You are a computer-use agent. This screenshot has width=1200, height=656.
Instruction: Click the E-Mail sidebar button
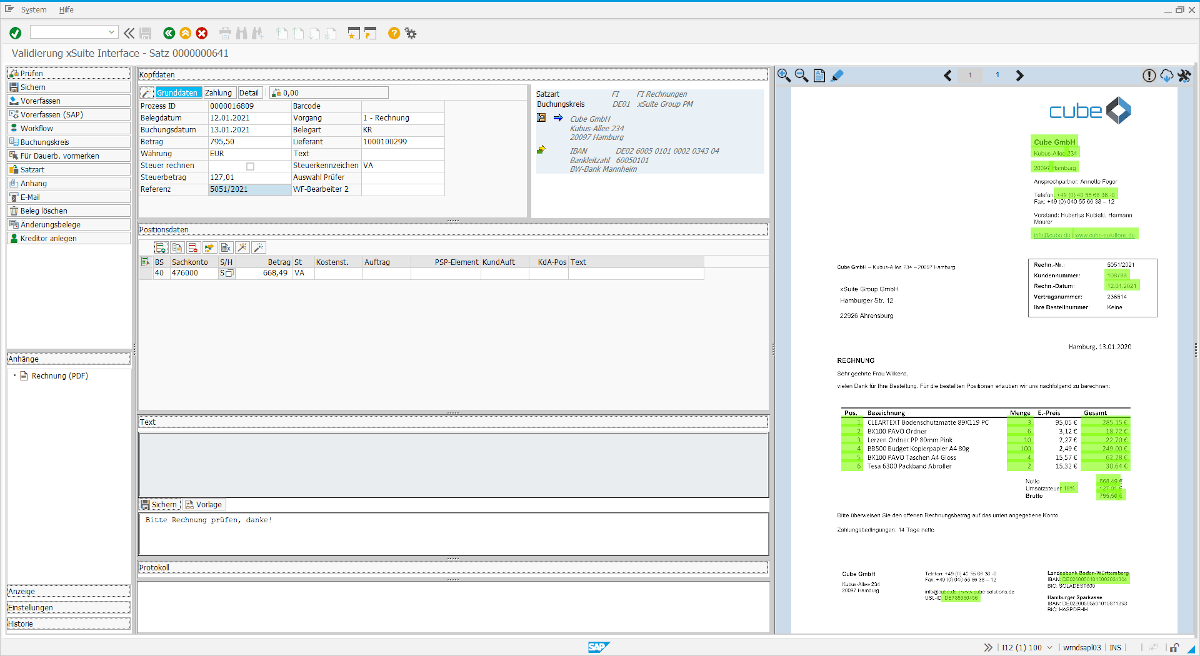[x=69, y=197]
